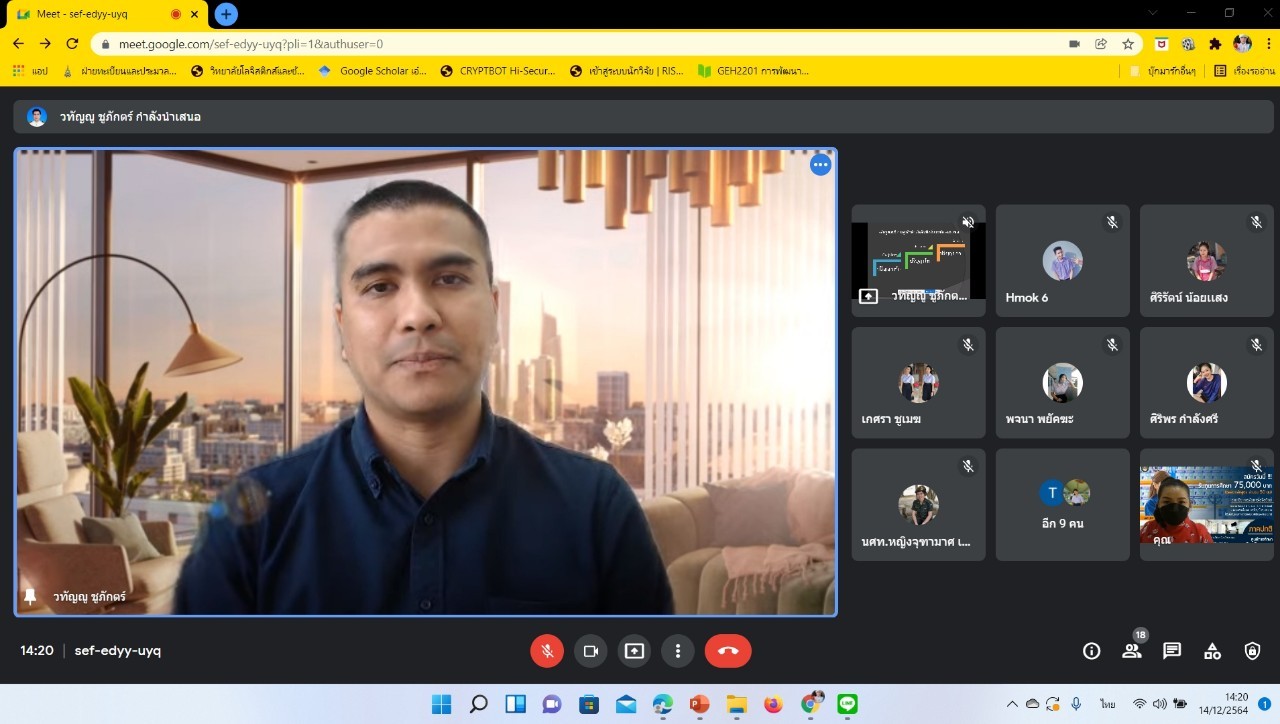Image resolution: width=1280 pixels, height=724 pixels.
Task: Click the Present now screen share button
Action: pos(634,651)
